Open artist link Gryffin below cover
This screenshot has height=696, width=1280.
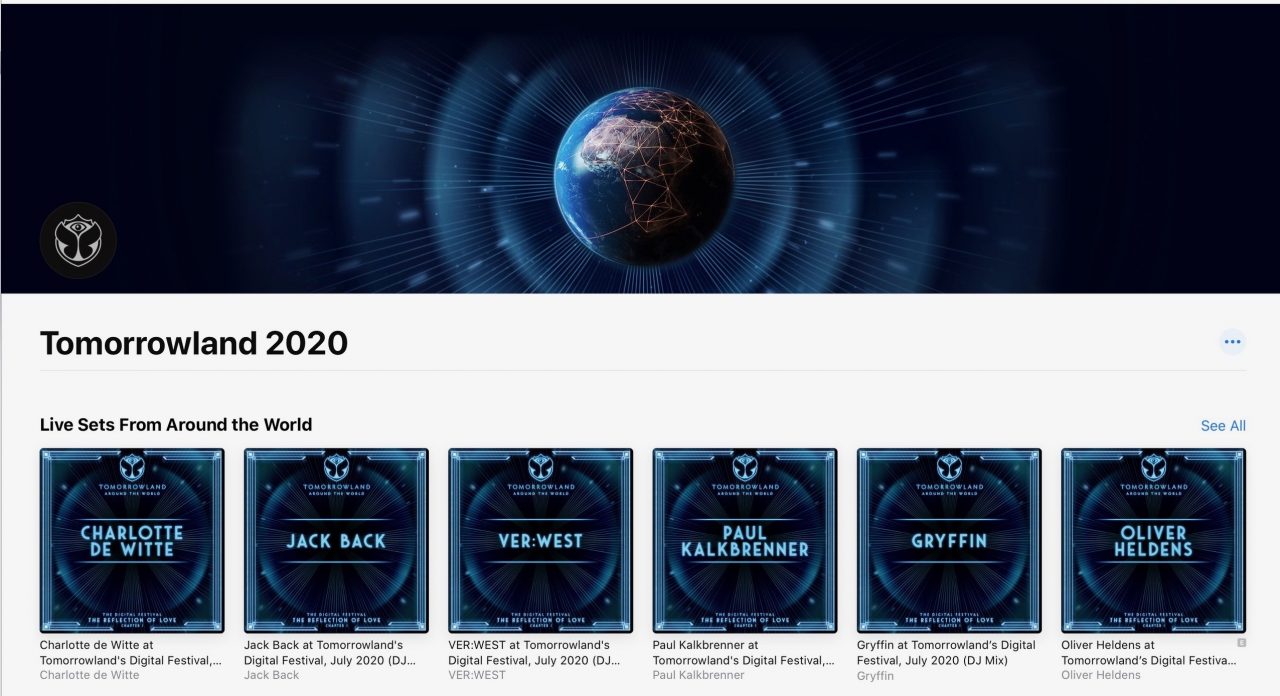[875, 676]
